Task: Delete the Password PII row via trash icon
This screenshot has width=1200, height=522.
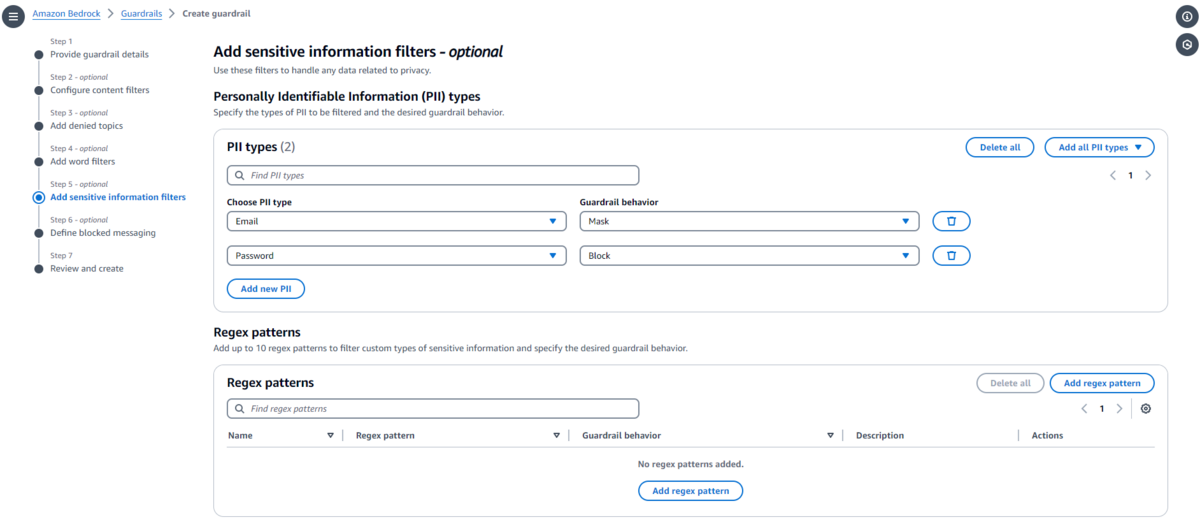Action: click(951, 256)
